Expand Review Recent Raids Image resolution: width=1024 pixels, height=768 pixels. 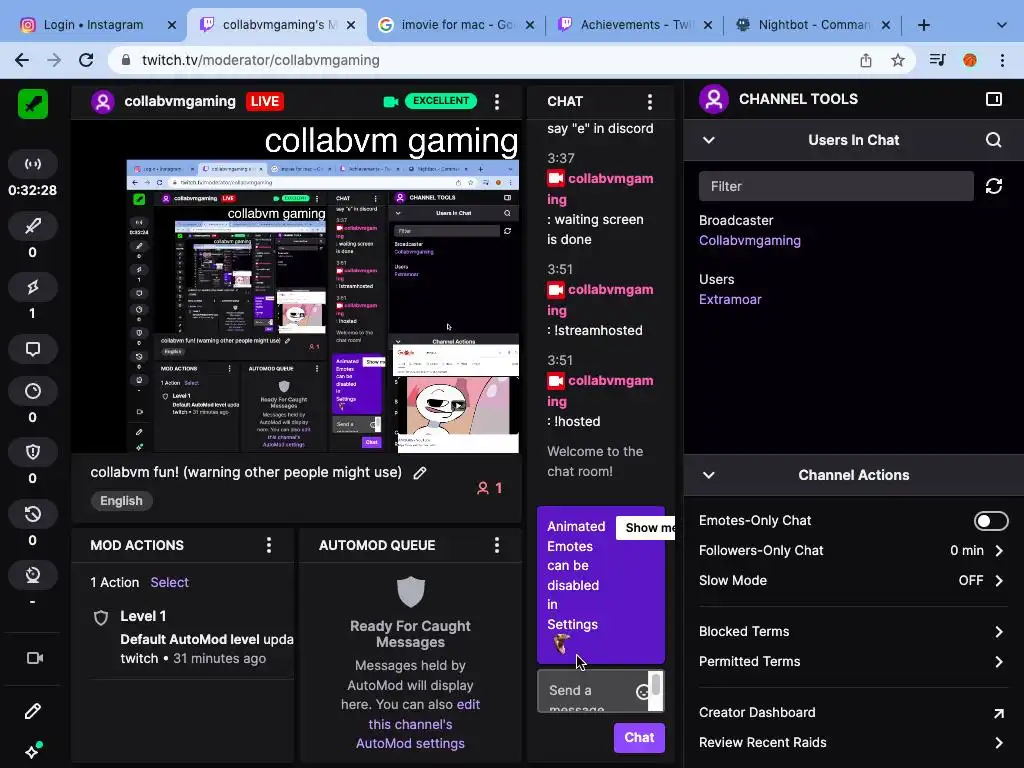853,743
